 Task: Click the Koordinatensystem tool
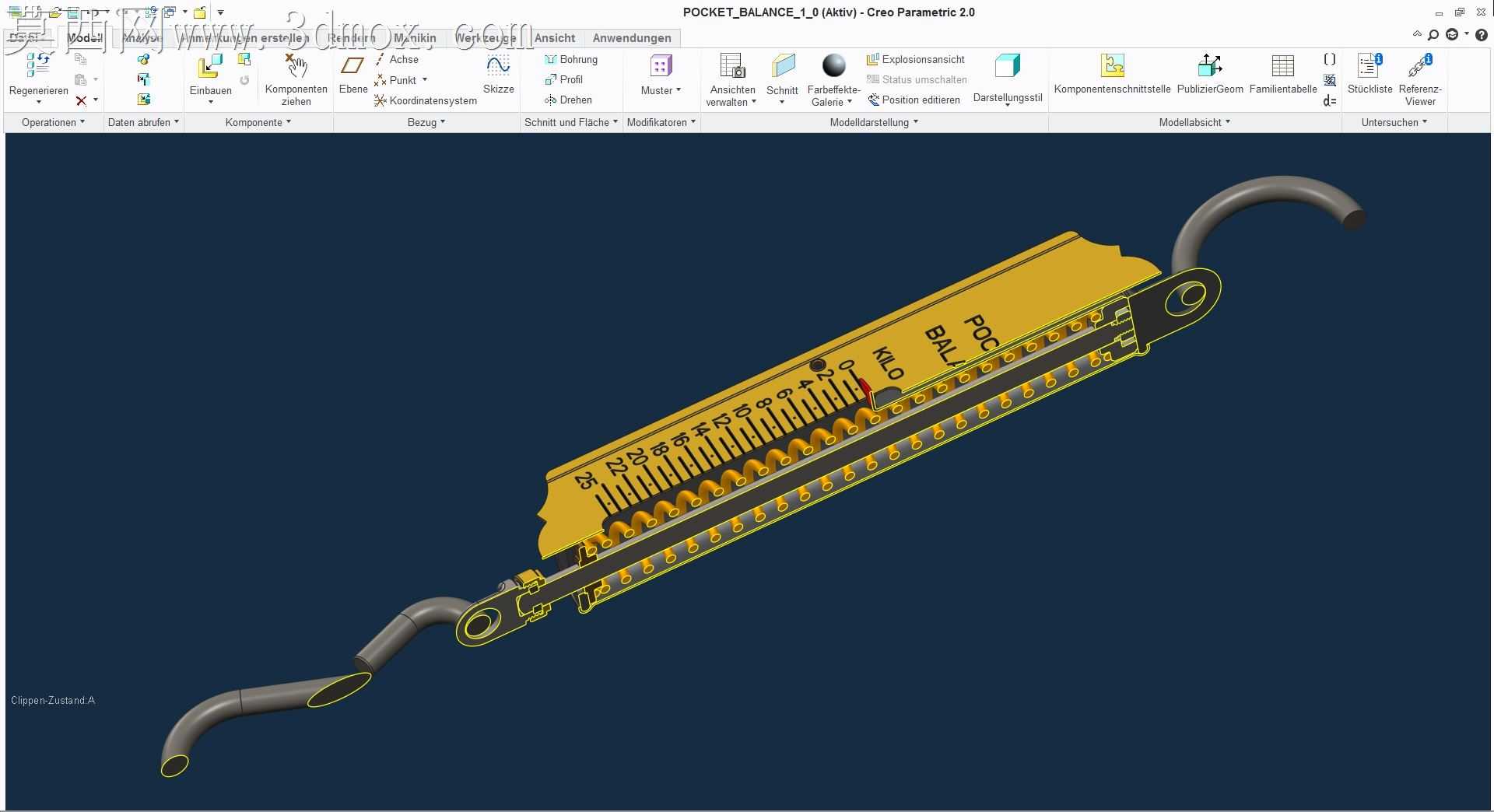pos(425,100)
